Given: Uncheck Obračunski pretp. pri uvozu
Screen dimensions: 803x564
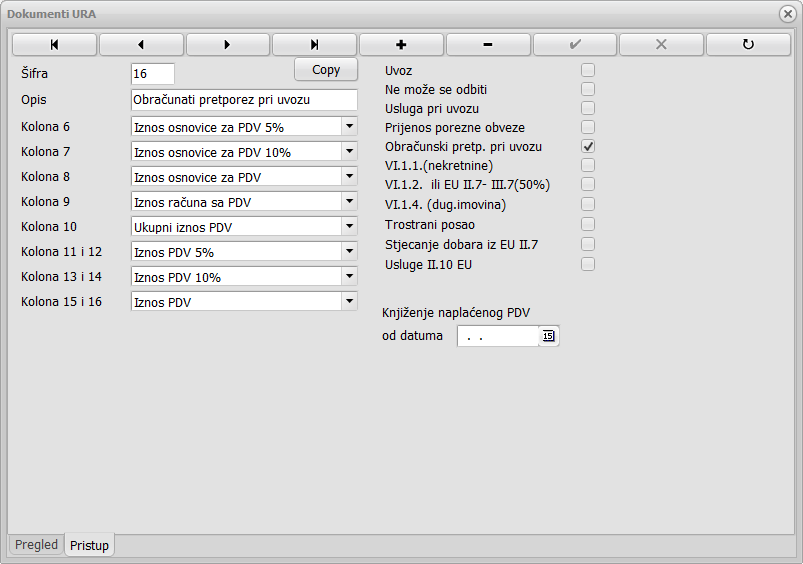Looking at the screenshot, I should (588, 147).
